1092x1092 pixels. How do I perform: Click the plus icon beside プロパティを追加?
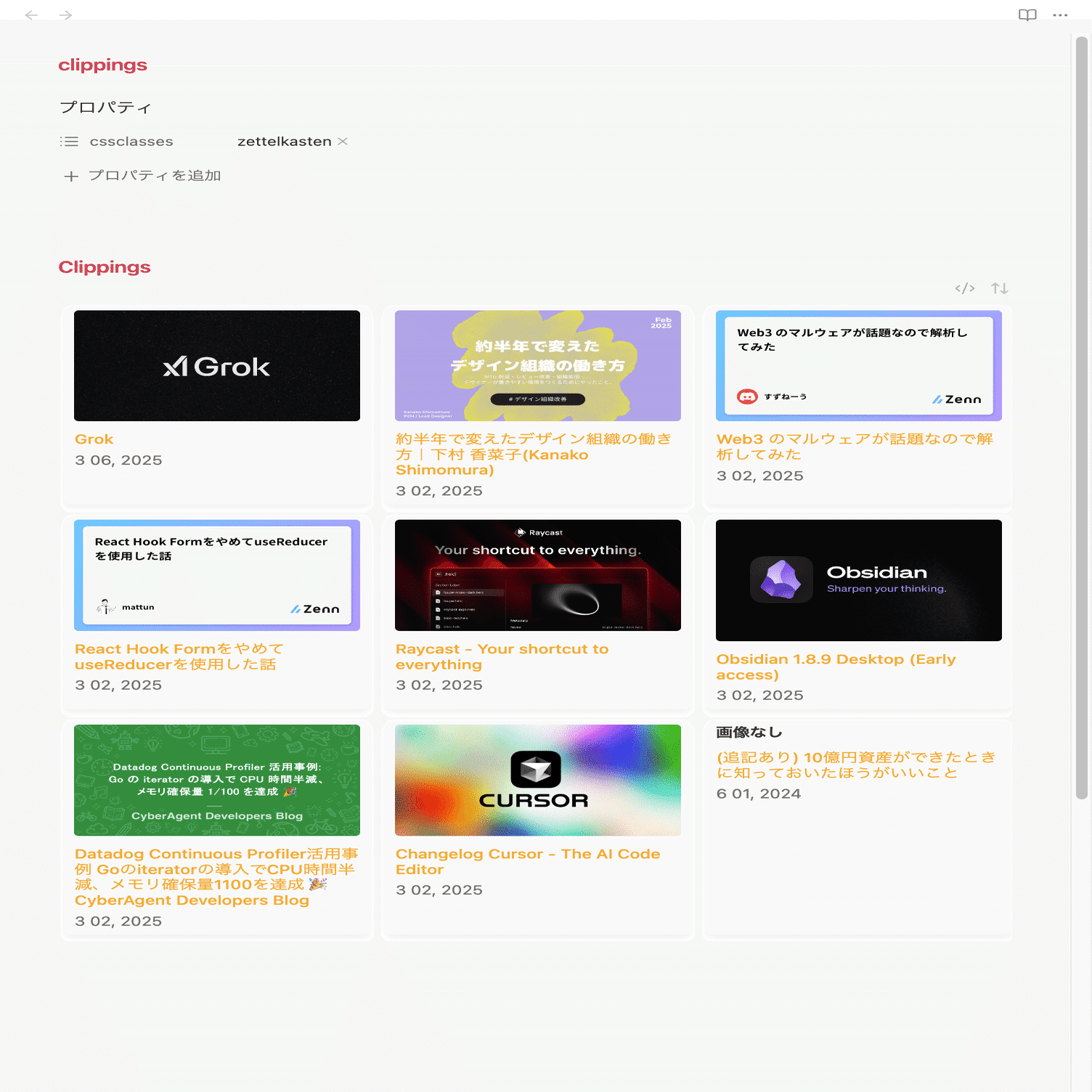click(71, 176)
